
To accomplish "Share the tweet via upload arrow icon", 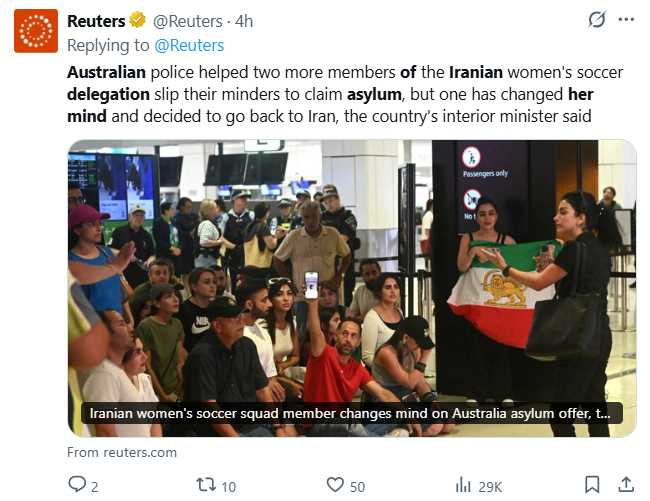I will pyautogui.click(x=626, y=484).
